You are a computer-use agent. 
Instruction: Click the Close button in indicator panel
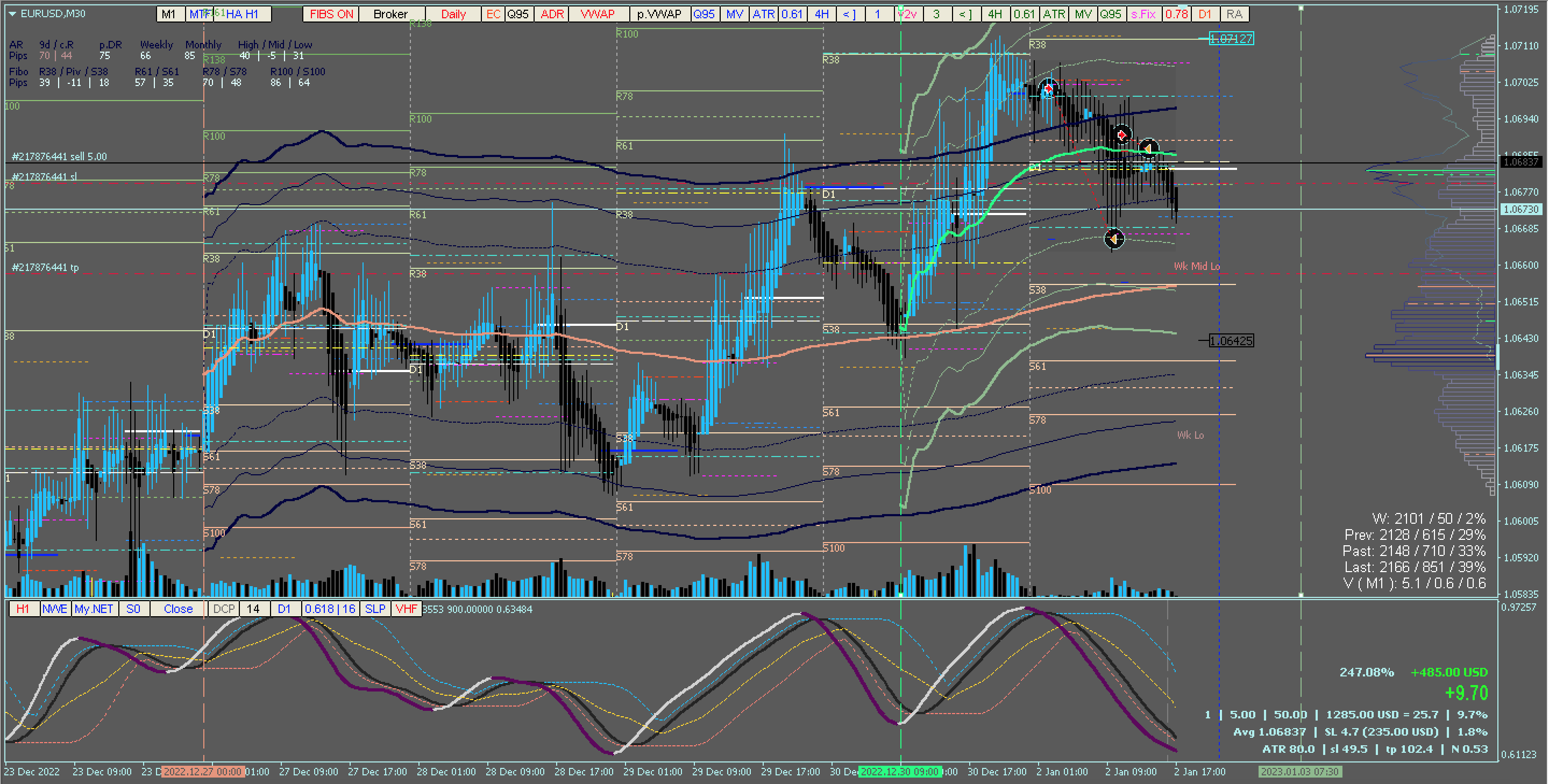coord(178,609)
